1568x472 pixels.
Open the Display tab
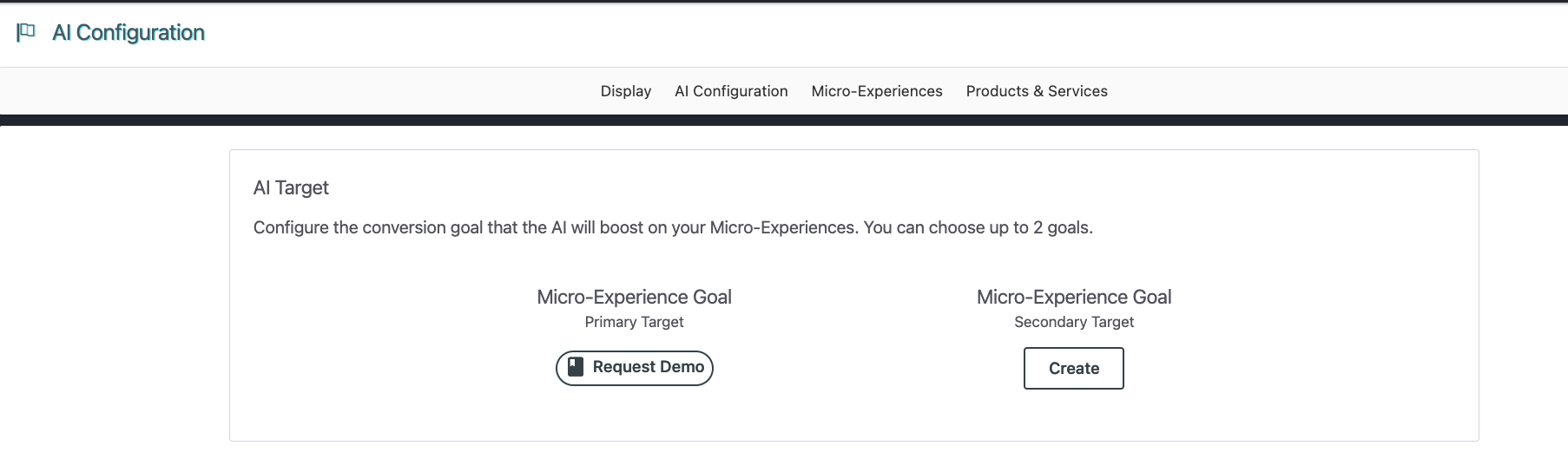[x=626, y=91]
